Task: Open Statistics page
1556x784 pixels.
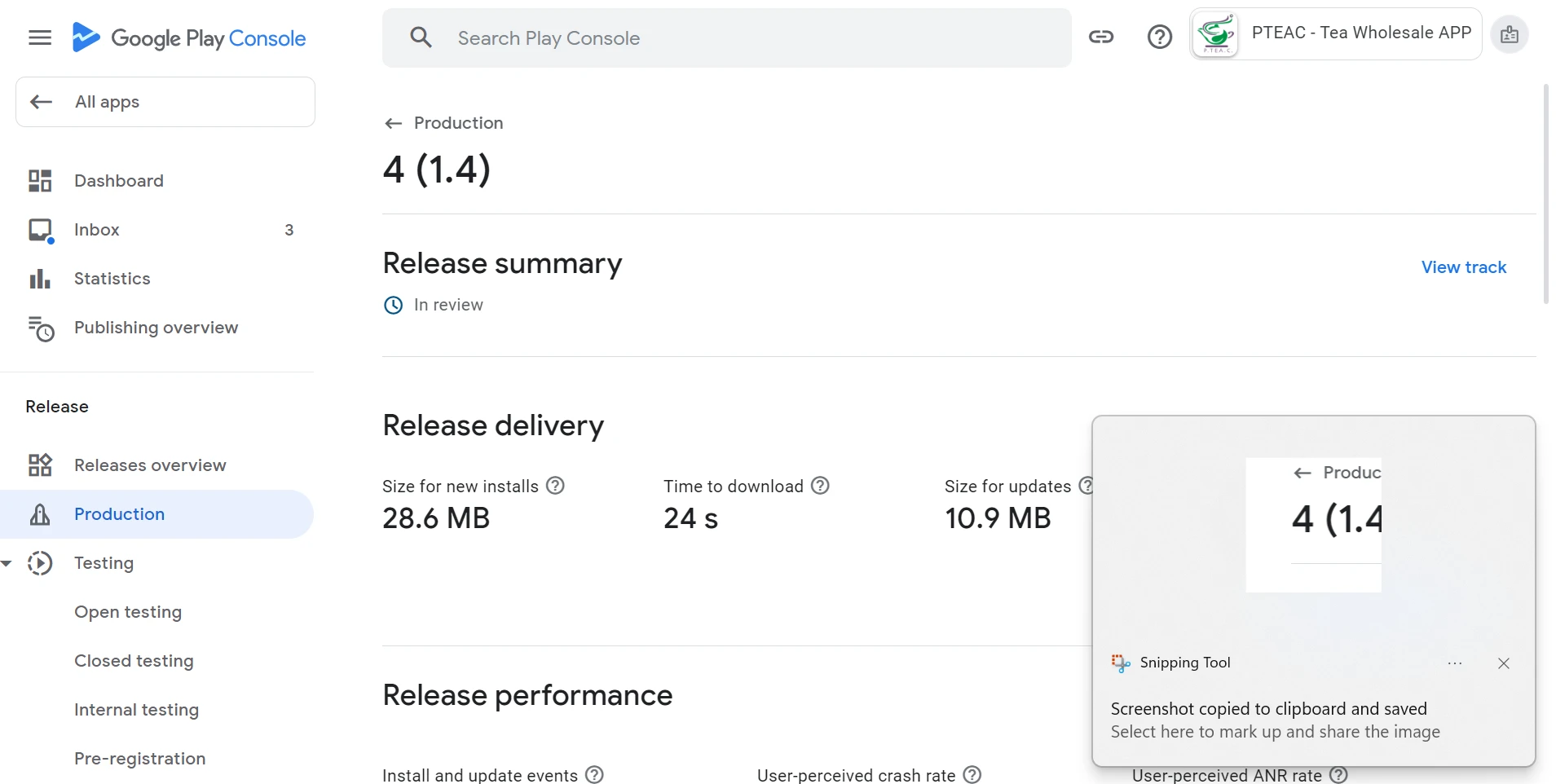Action: (x=112, y=279)
